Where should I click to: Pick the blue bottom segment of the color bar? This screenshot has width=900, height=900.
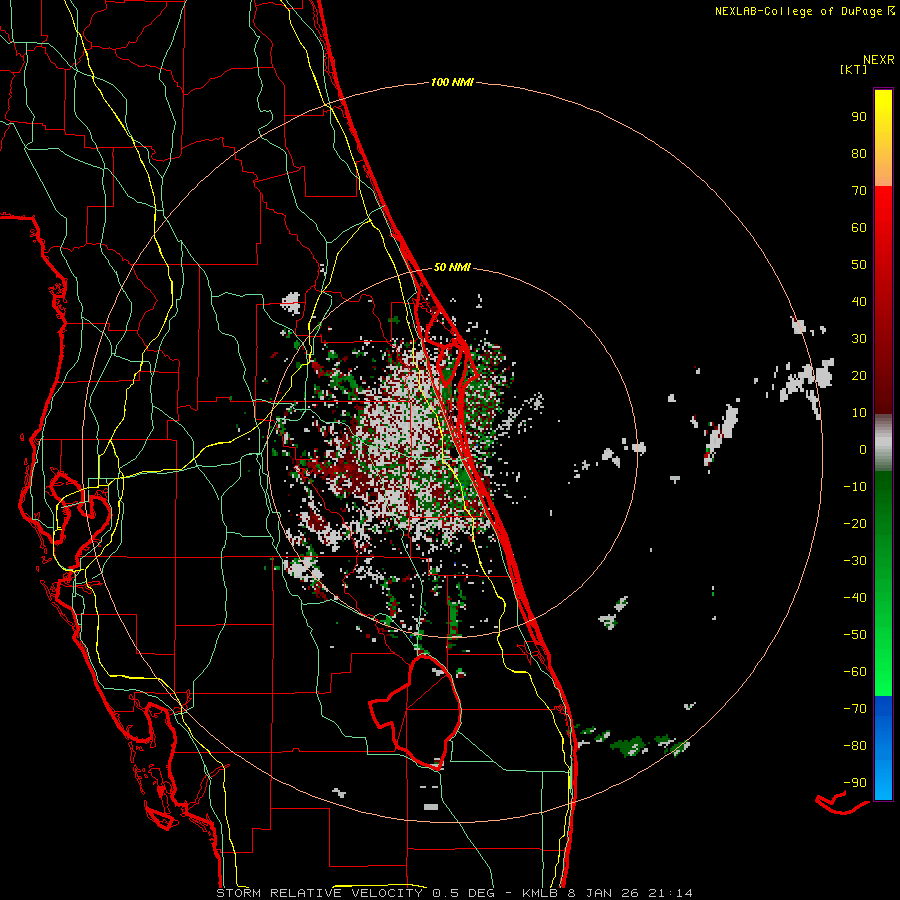click(883, 748)
